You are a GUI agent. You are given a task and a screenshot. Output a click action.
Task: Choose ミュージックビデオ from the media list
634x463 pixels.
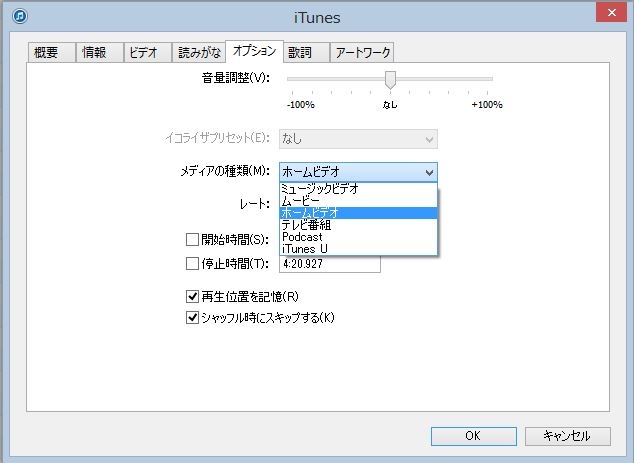tap(359, 189)
